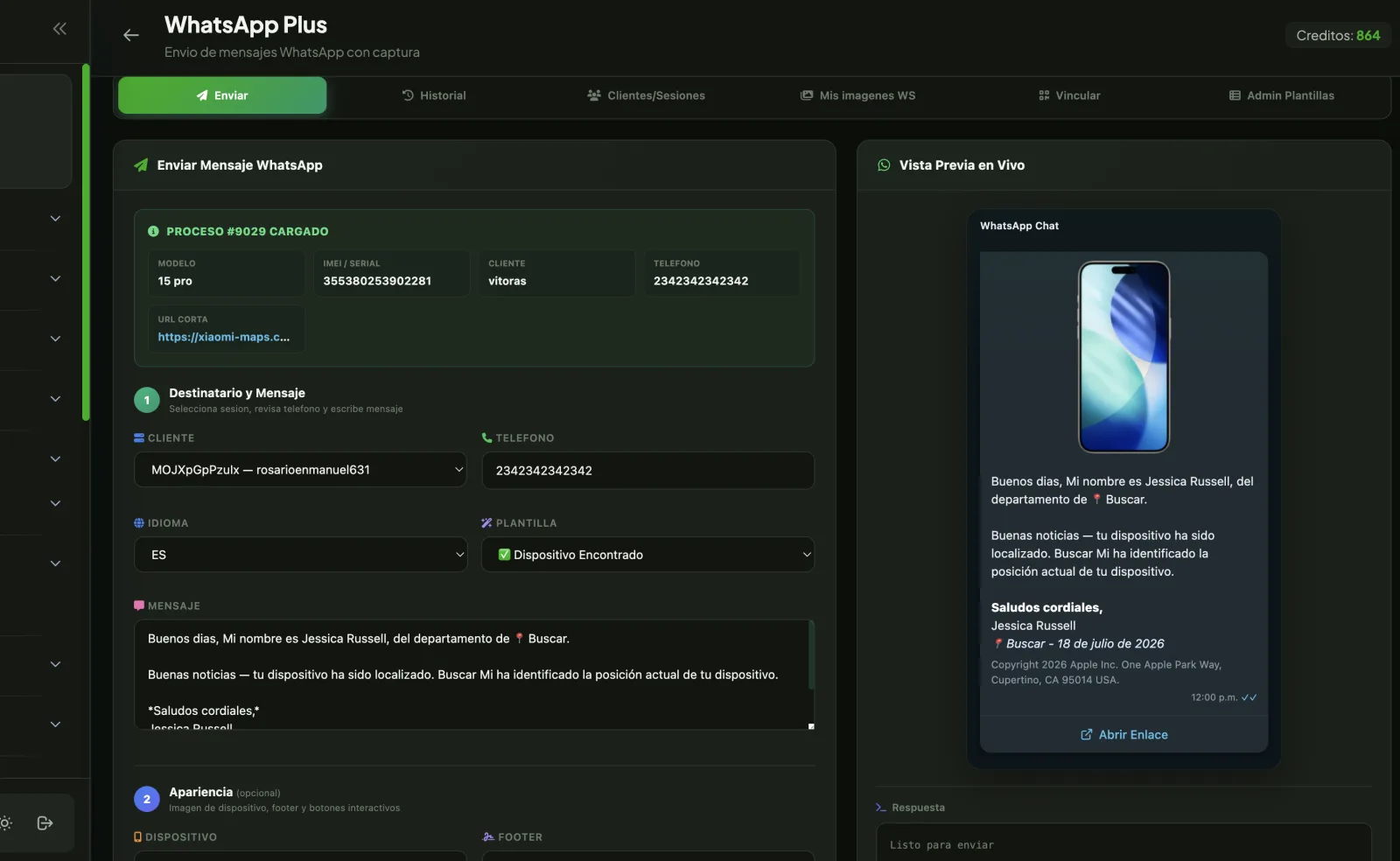1400x861 pixels.
Task: Click the logout icon at sidebar bottom
Action: click(x=45, y=822)
